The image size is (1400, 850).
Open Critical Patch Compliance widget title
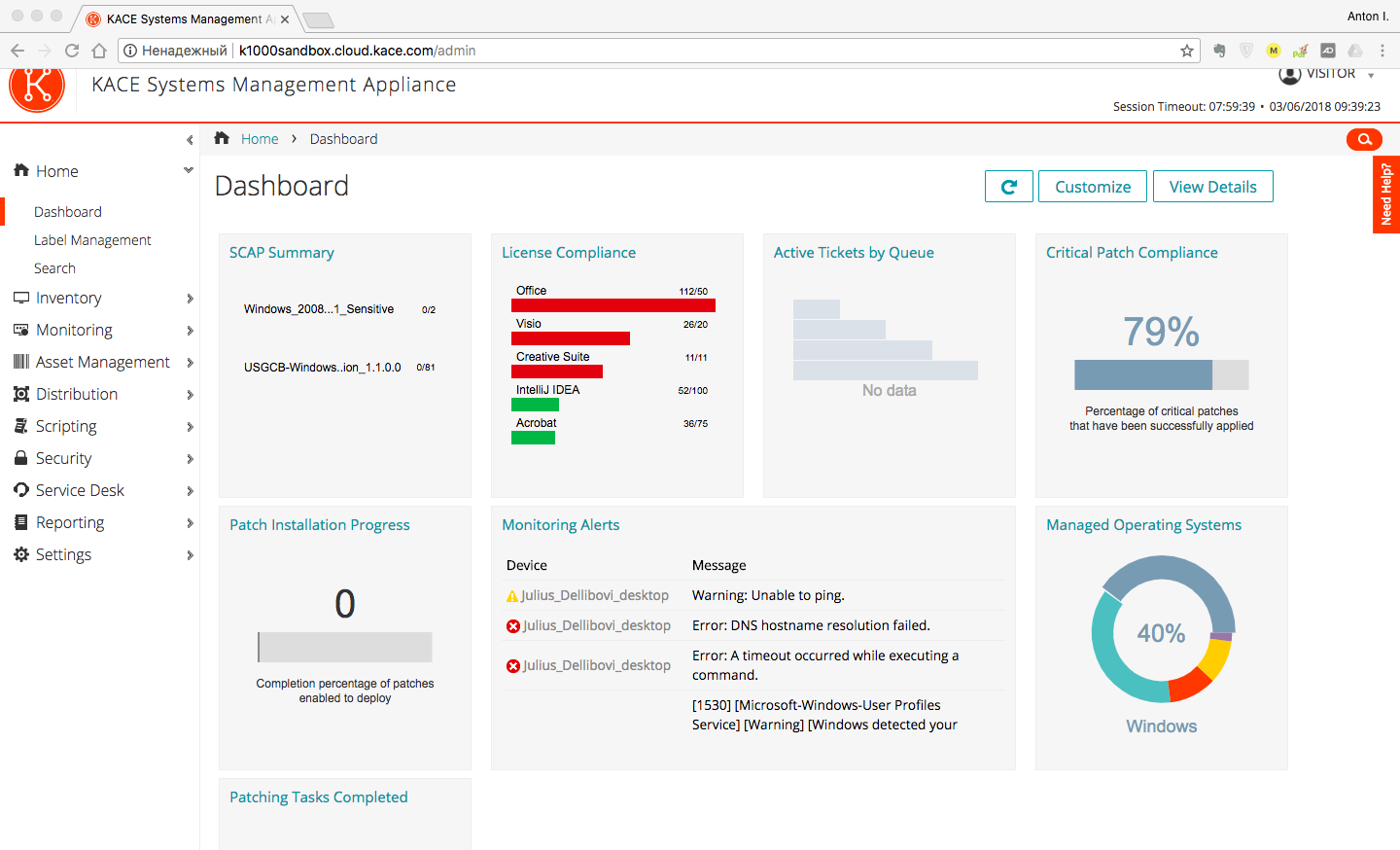1132,253
